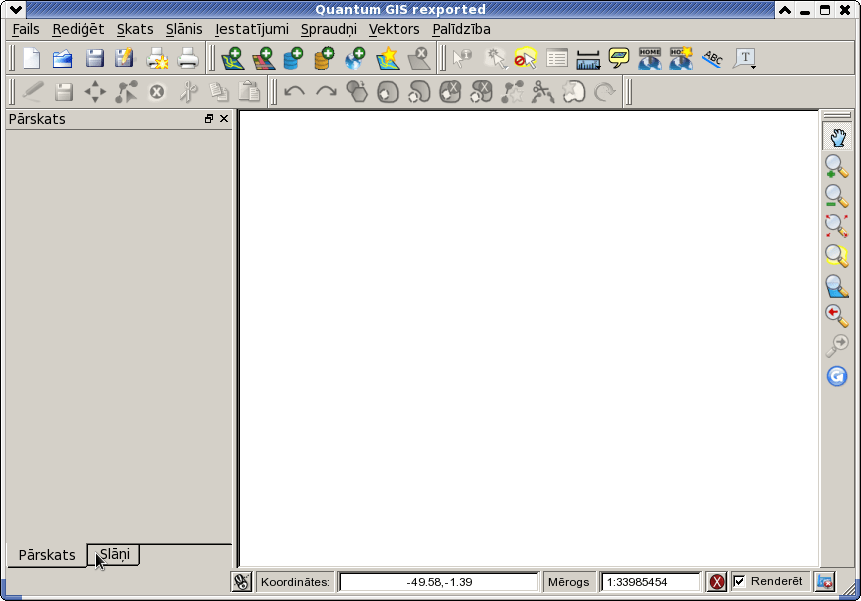Select Add part tool icon
Image resolution: width=861 pixels, height=601 pixels.
pyautogui.click(x=419, y=92)
